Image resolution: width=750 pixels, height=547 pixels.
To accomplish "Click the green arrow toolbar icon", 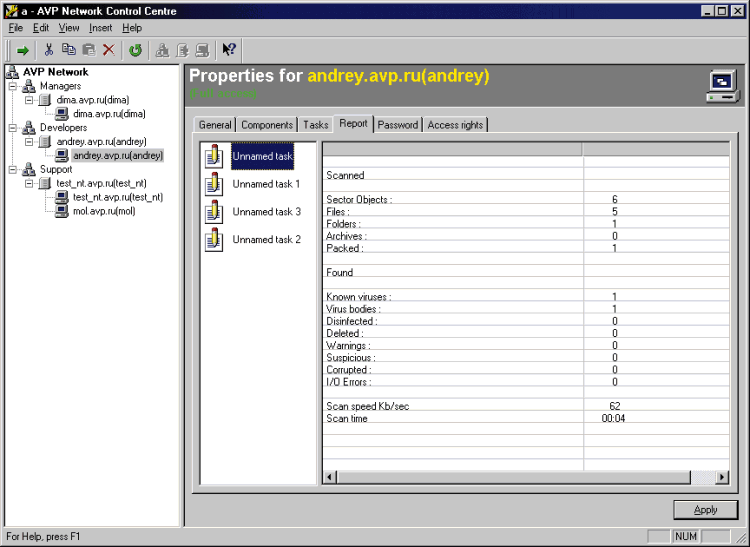I will [x=22, y=50].
